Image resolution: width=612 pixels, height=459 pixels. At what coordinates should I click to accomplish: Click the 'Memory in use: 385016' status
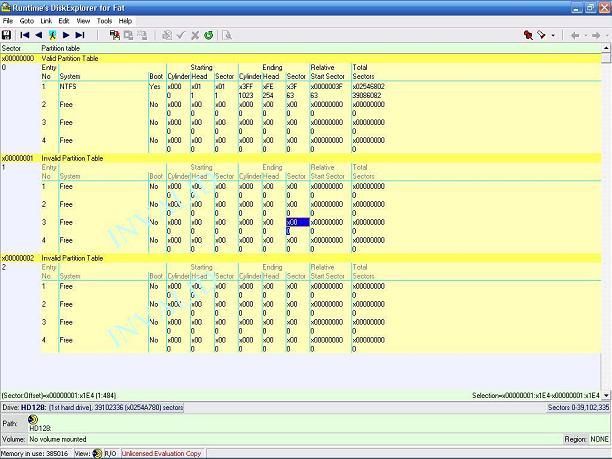pos(35,454)
